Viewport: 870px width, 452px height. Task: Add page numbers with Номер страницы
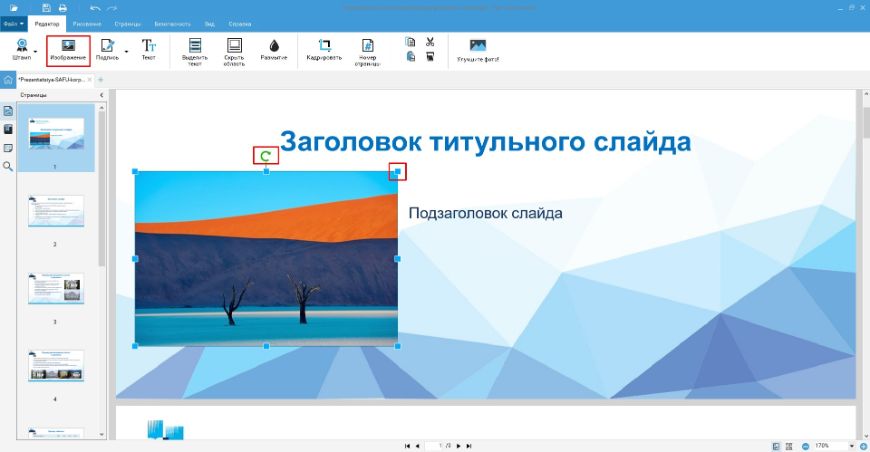(x=367, y=52)
